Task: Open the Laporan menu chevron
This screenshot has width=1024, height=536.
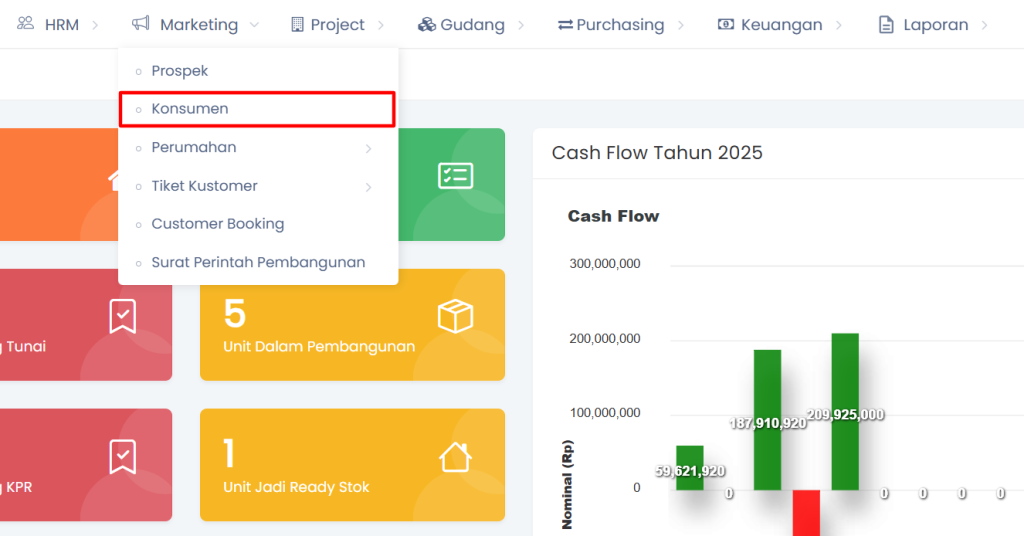Action: (x=985, y=25)
